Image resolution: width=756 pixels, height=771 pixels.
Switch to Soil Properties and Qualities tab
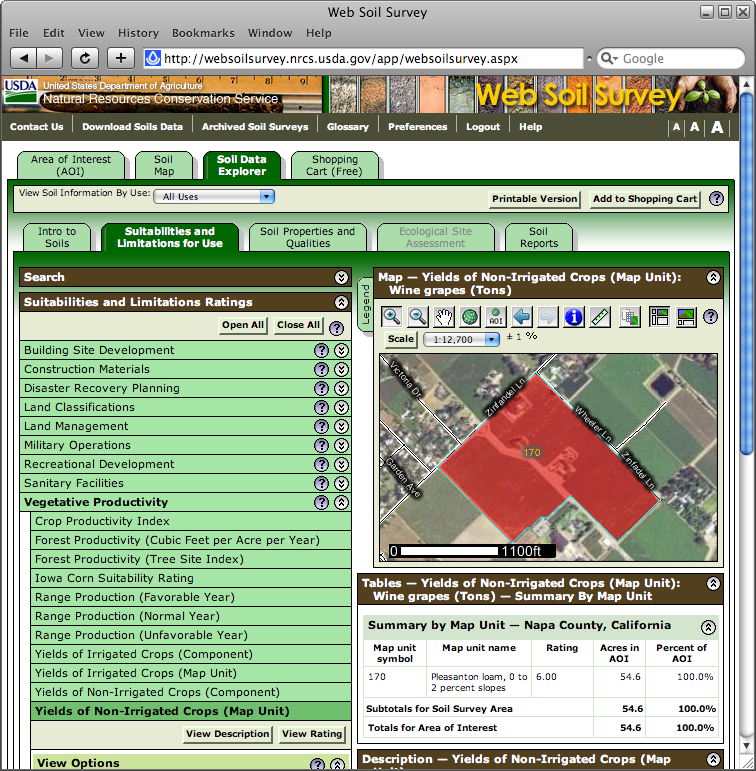[x=307, y=237]
